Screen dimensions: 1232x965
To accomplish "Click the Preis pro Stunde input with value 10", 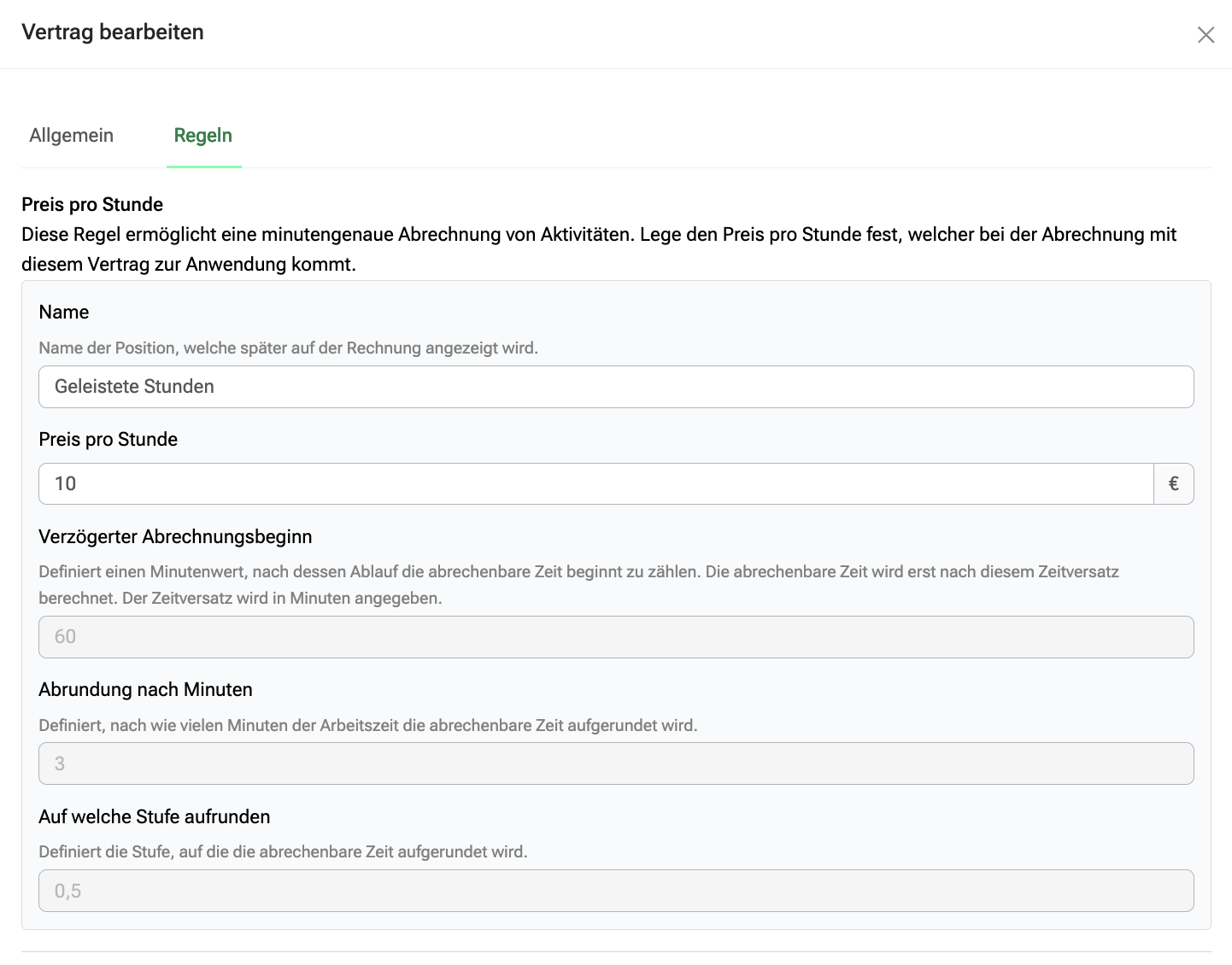I will tap(596, 484).
